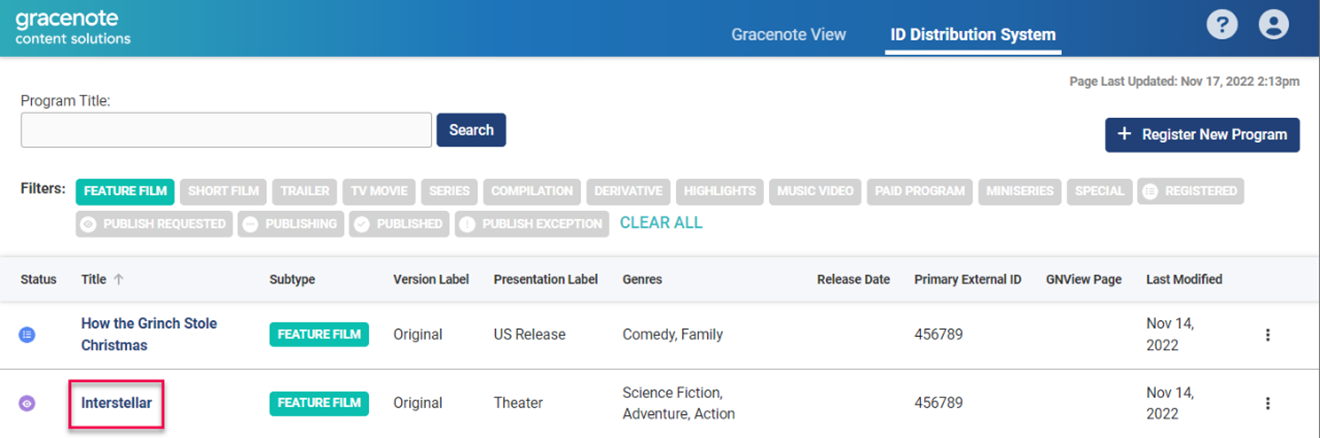The image size is (1320, 438).
Task: Switch to the Gracenote View tab
Action: tap(788, 35)
